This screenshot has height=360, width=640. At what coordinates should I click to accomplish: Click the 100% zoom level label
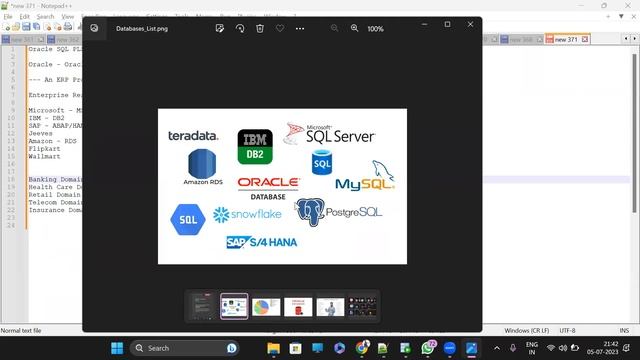tap(375, 29)
